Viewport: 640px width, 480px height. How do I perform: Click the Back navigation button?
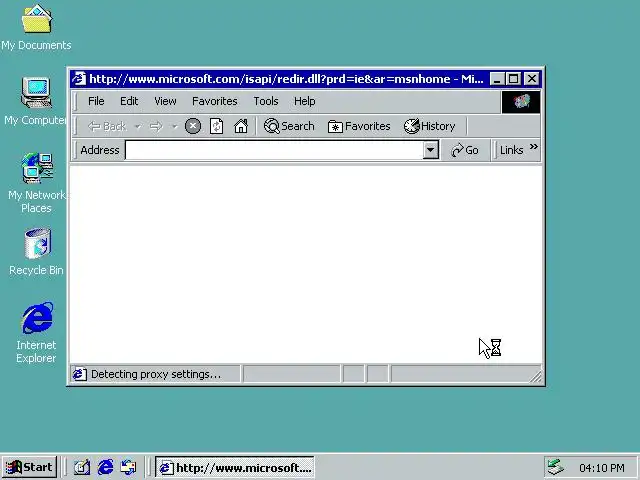107,126
